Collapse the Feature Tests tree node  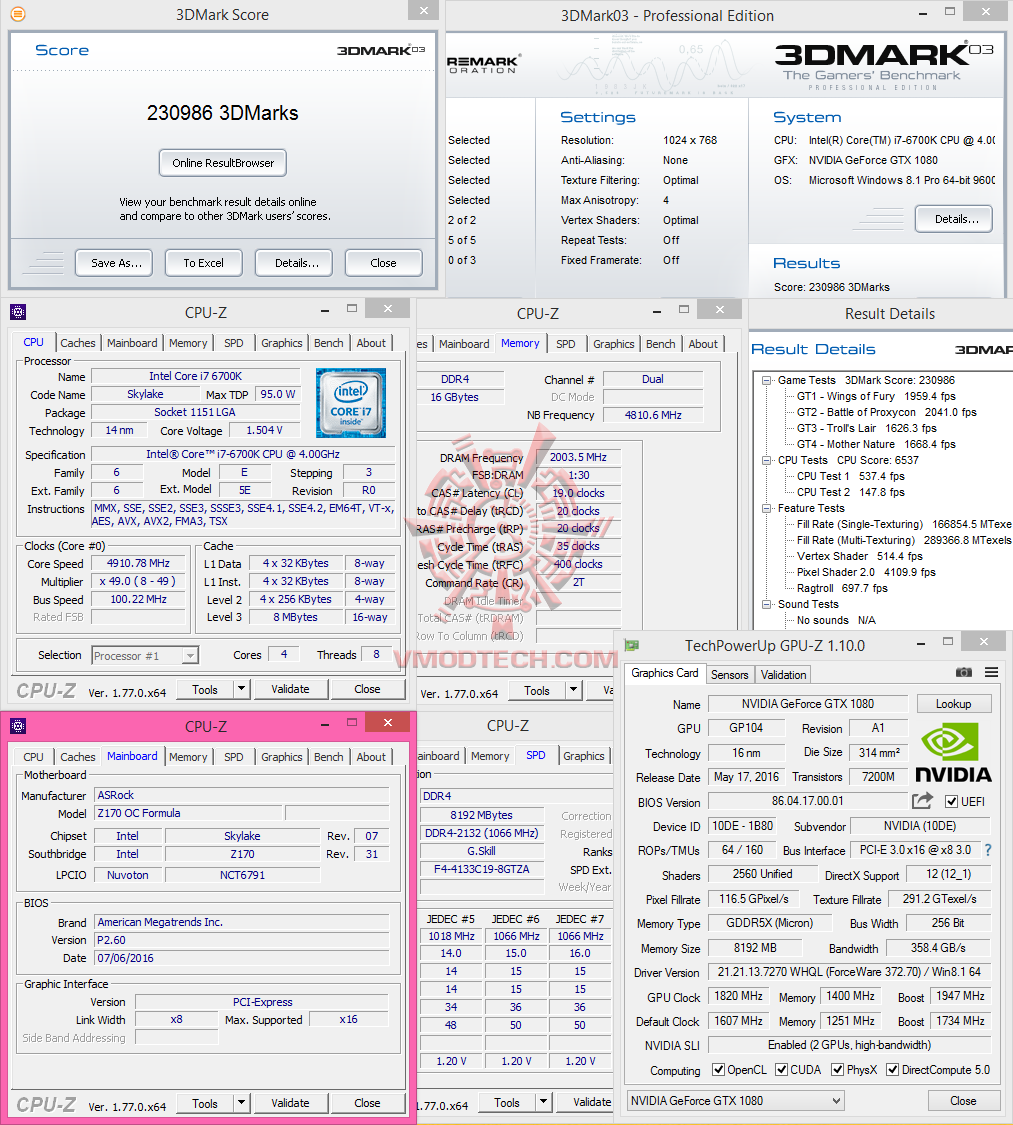point(767,508)
